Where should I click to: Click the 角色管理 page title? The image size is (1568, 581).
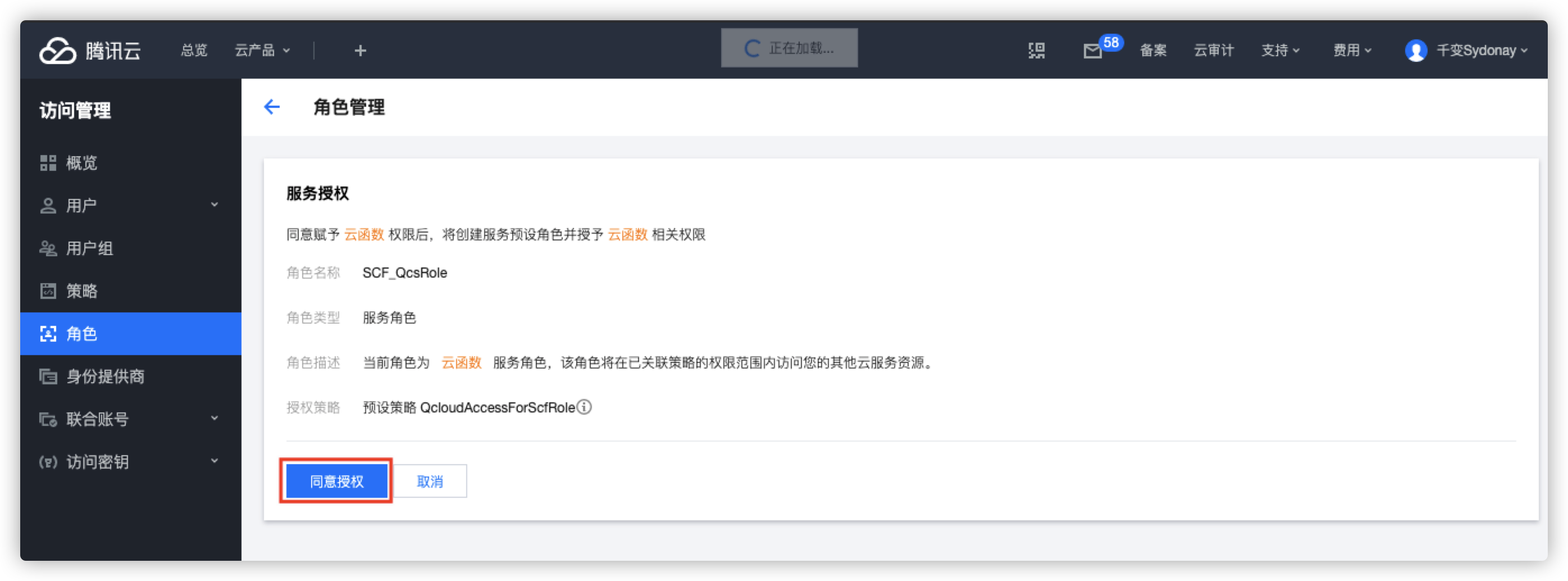pyautogui.click(x=349, y=107)
